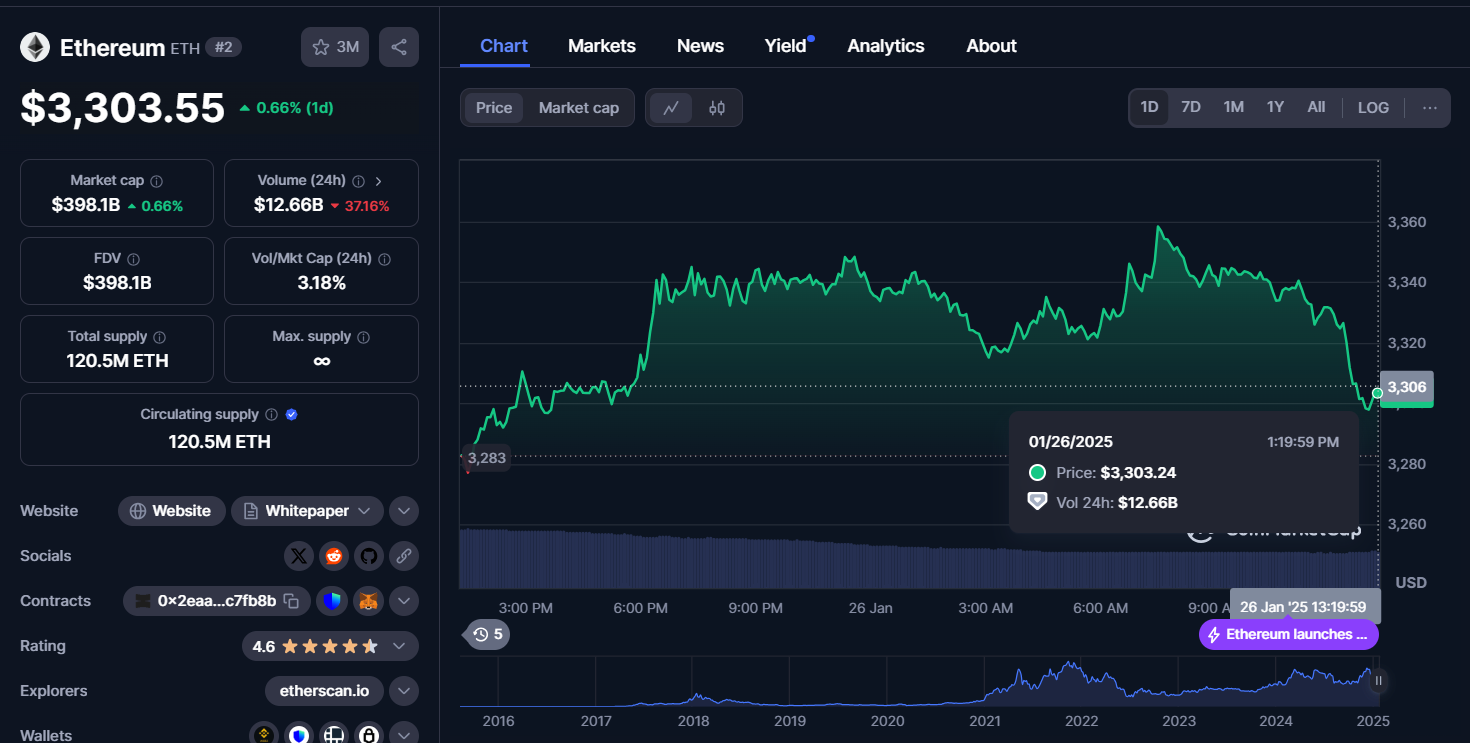The width and height of the screenshot is (1470, 743).
Task: Open the Yield tab
Action: coord(786,46)
